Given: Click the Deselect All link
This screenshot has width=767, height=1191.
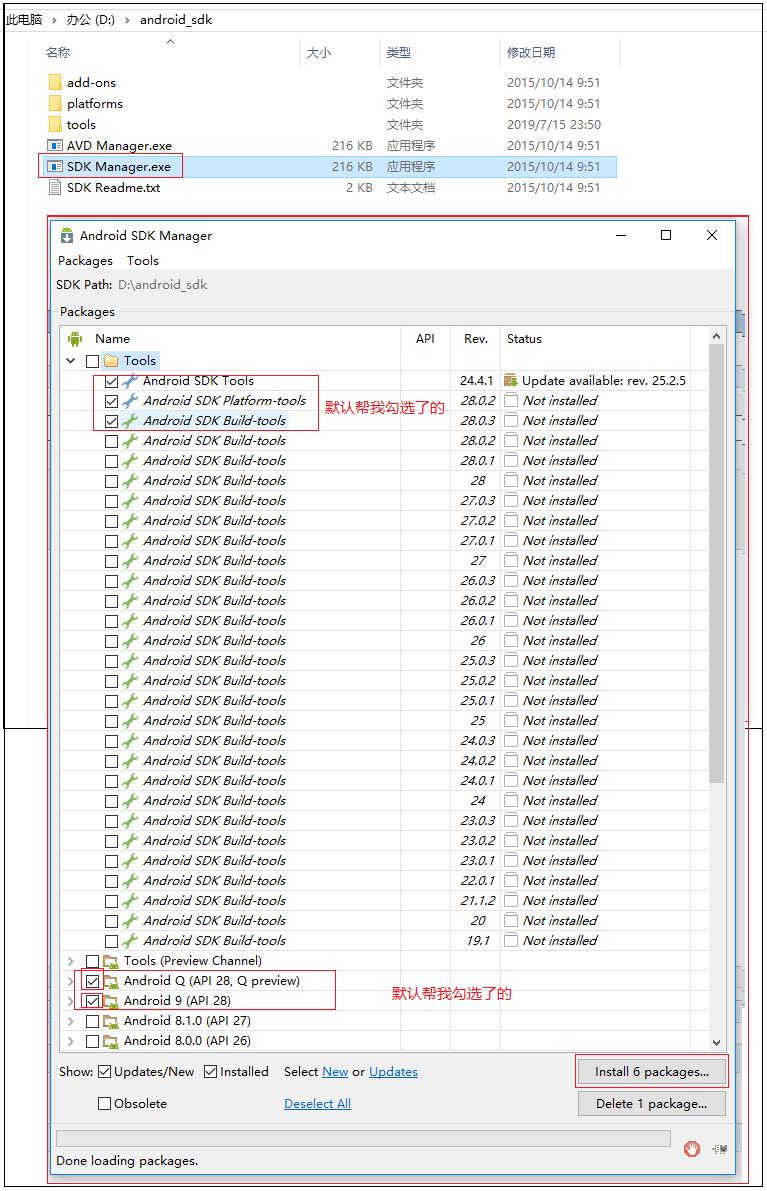Looking at the screenshot, I should tap(317, 1104).
